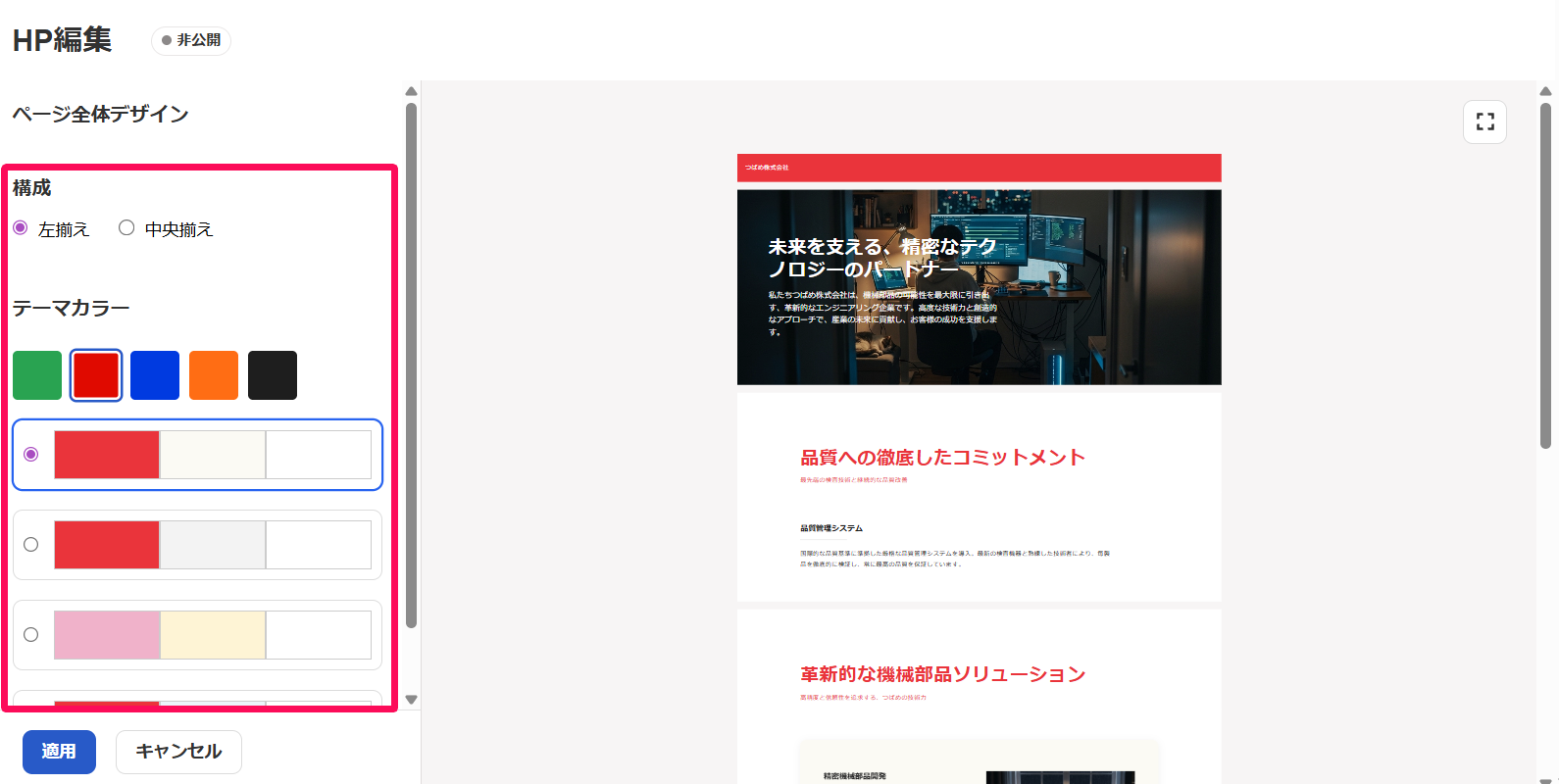
Task: Choose the blue theme color swatch
Action: click(155, 375)
